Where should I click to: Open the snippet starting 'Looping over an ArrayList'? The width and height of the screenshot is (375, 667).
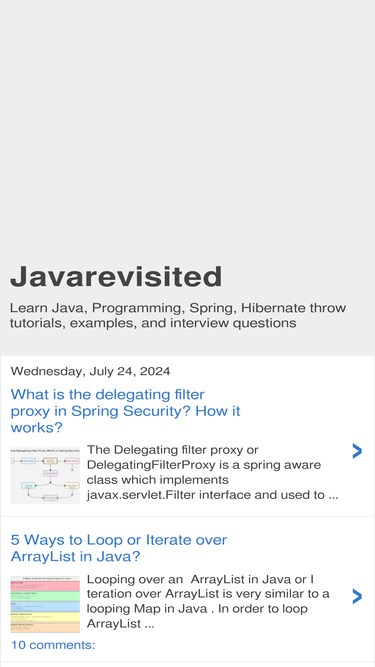click(x=208, y=601)
